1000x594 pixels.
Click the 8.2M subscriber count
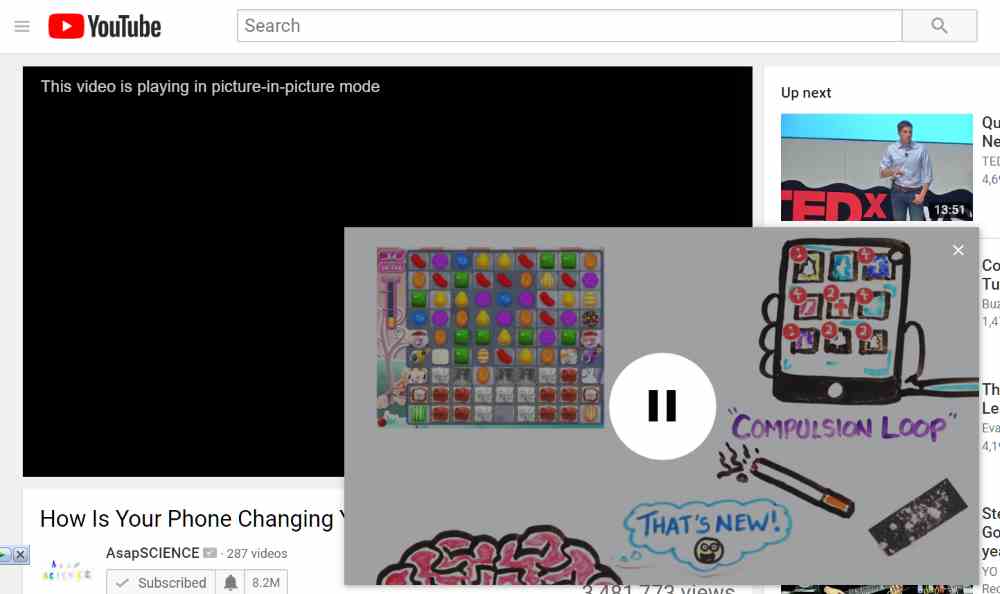[x=266, y=583]
